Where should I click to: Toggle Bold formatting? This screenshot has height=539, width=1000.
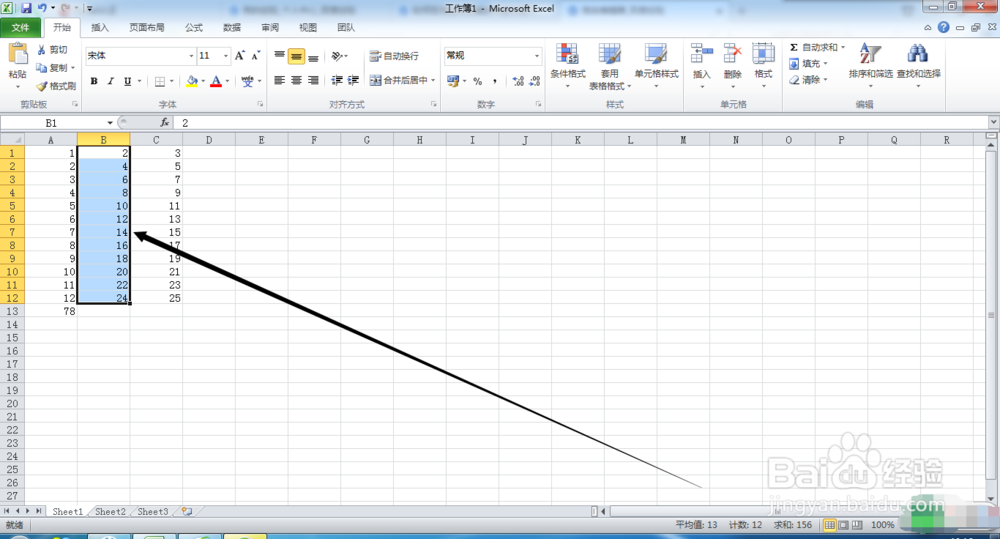pyautogui.click(x=94, y=81)
